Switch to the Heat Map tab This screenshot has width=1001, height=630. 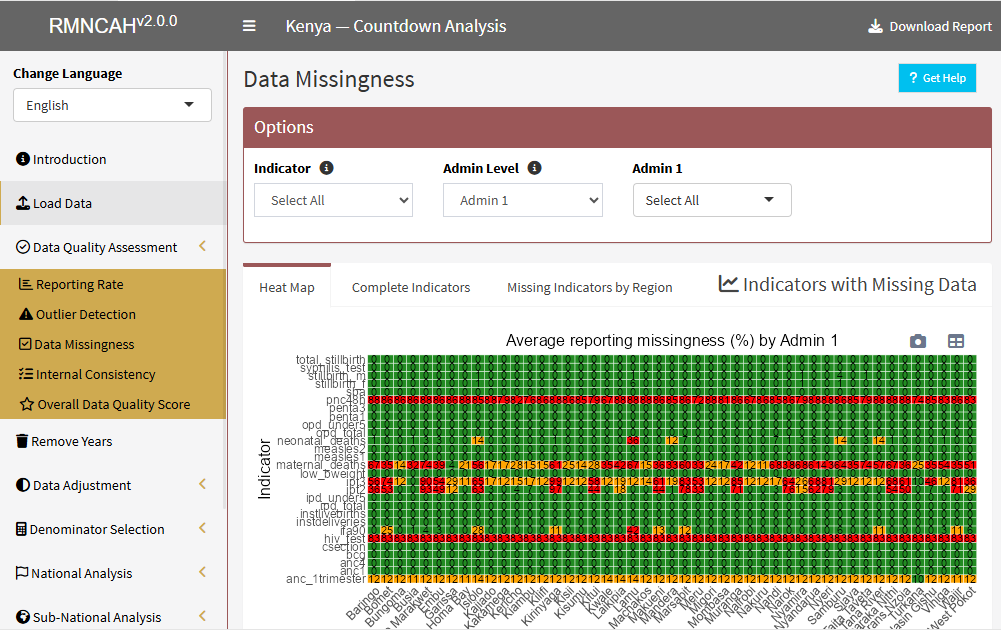[287, 287]
